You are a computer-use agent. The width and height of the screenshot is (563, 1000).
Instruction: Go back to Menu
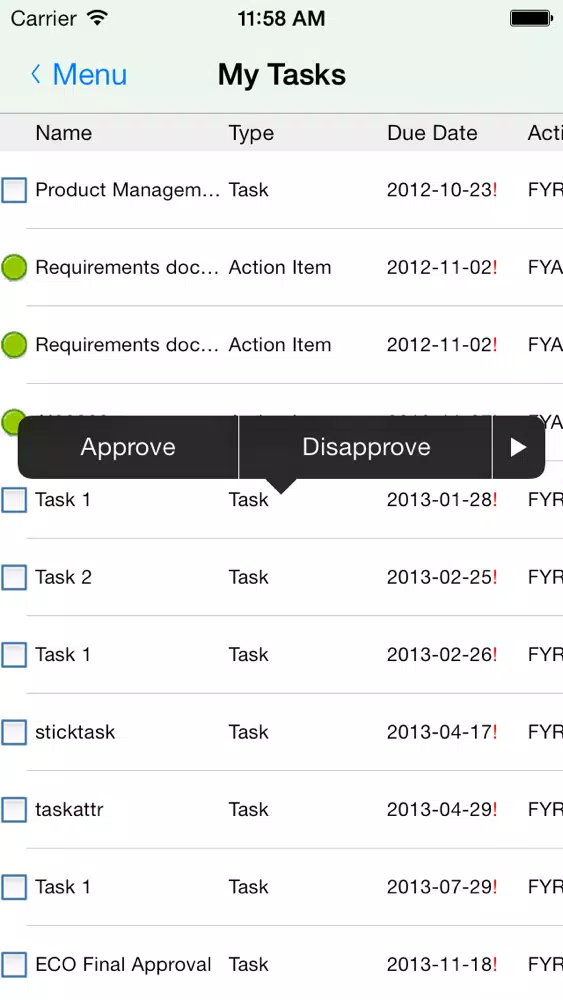[x=79, y=75]
